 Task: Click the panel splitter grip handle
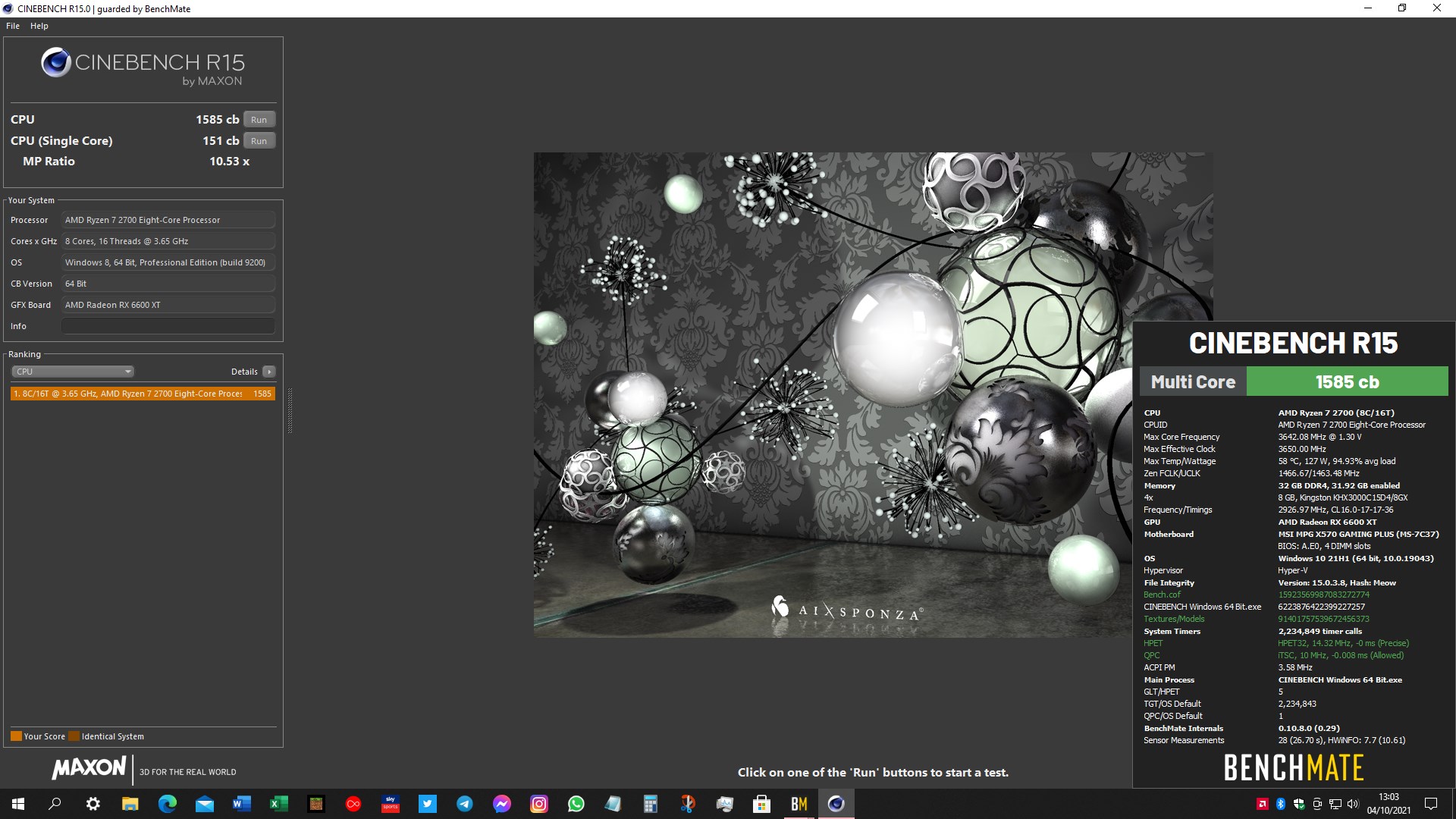tap(290, 410)
